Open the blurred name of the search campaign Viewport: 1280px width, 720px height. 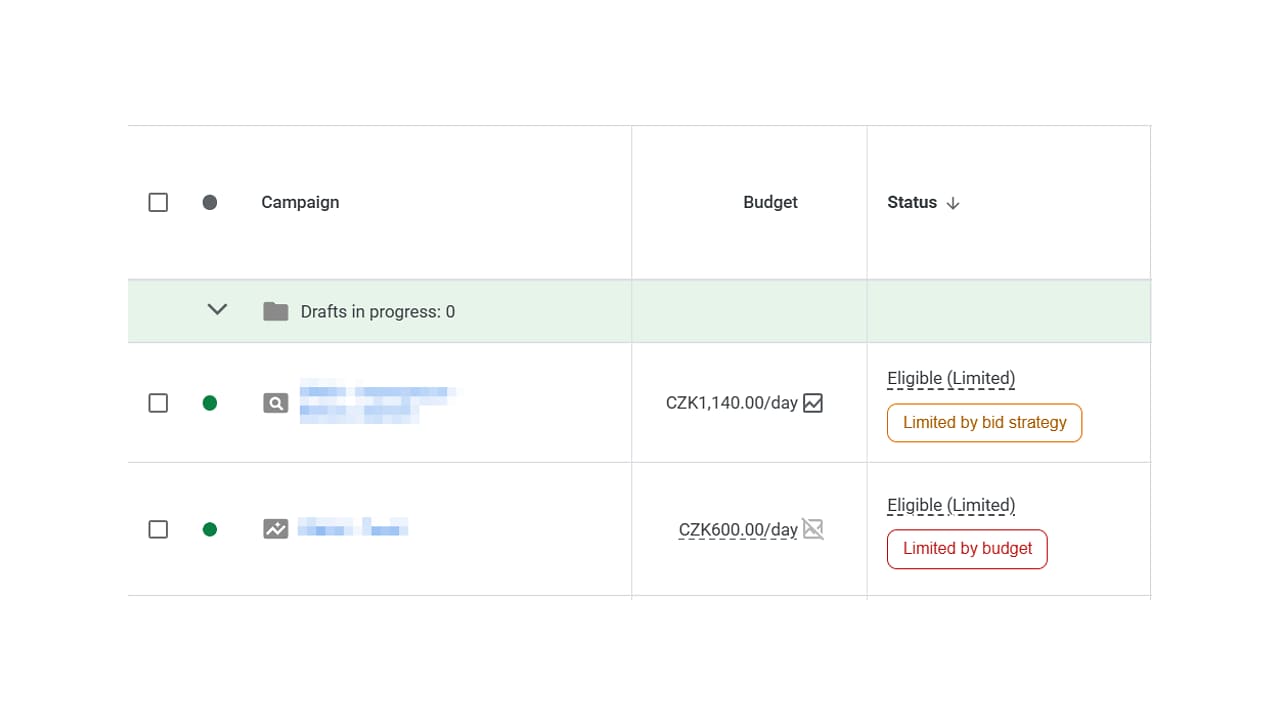coord(380,403)
